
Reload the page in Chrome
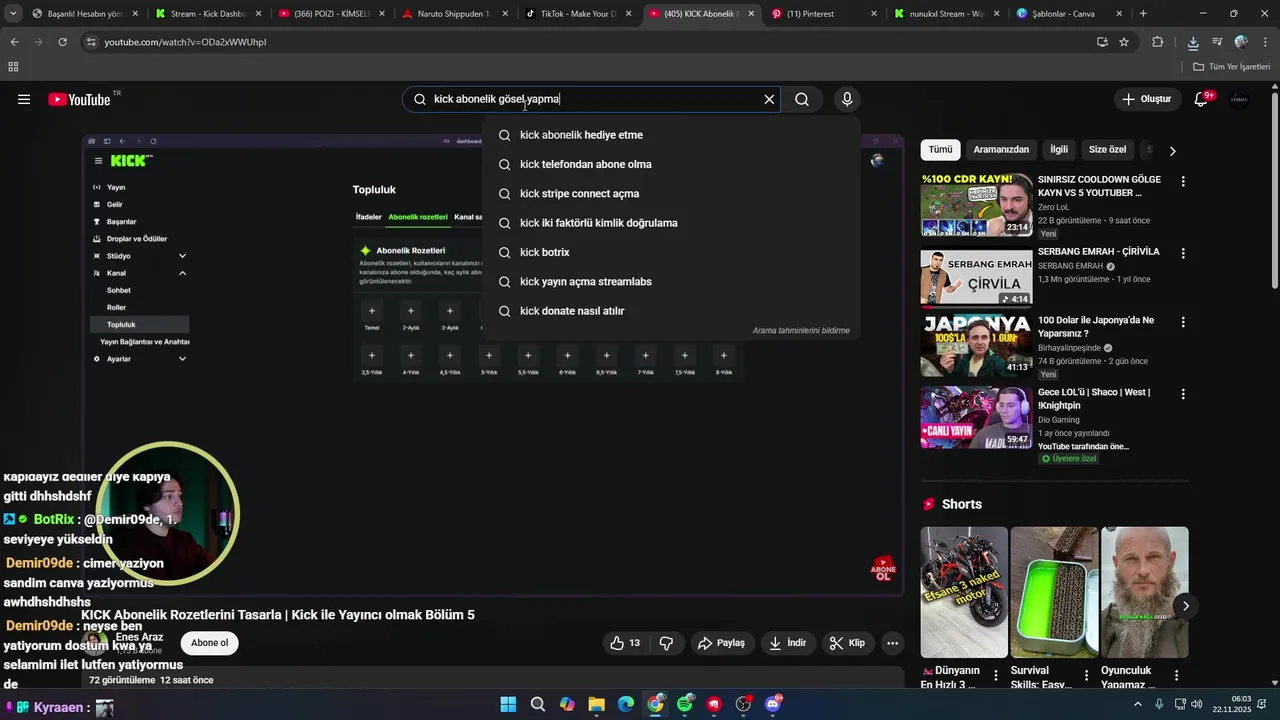point(62,42)
